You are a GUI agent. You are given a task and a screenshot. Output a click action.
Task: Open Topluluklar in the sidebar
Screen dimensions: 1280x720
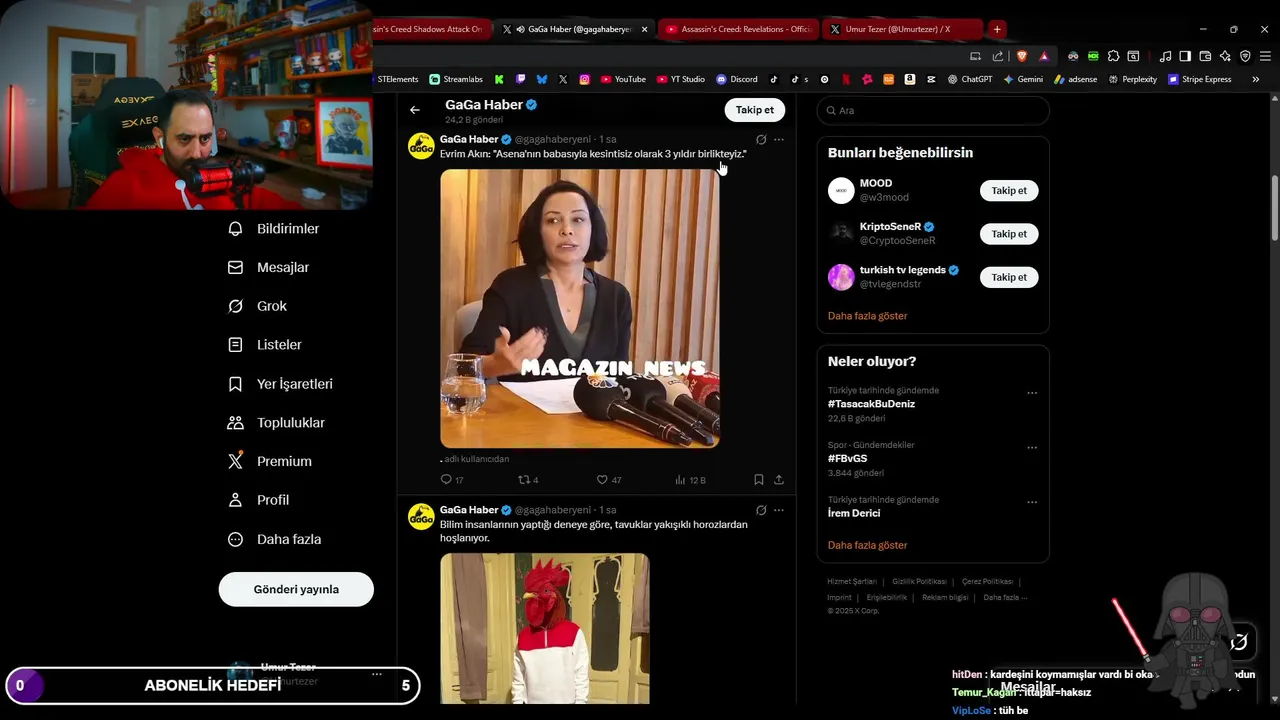click(x=276, y=423)
